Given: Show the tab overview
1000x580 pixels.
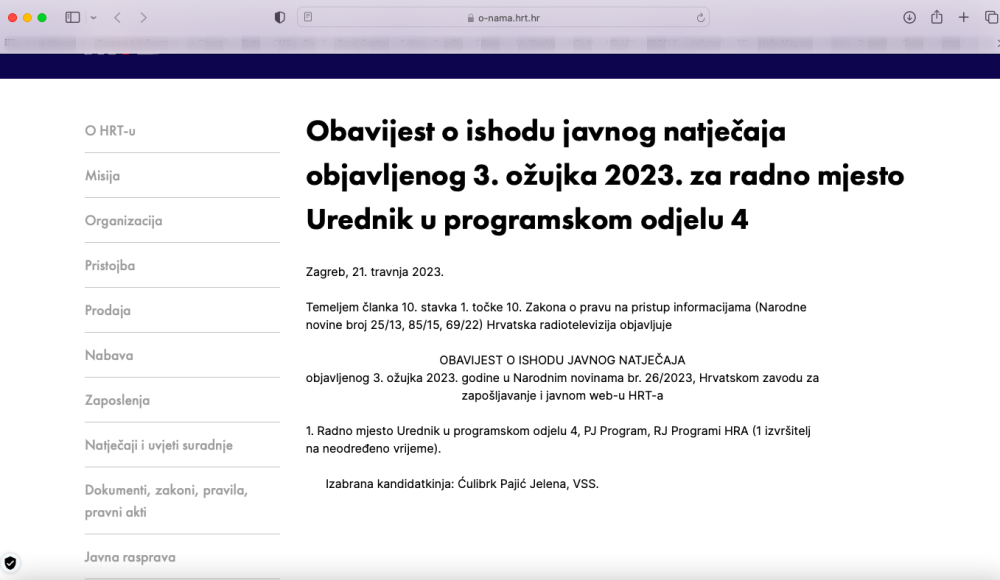Looking at the screenshot, I should click(x=991, y=18).
